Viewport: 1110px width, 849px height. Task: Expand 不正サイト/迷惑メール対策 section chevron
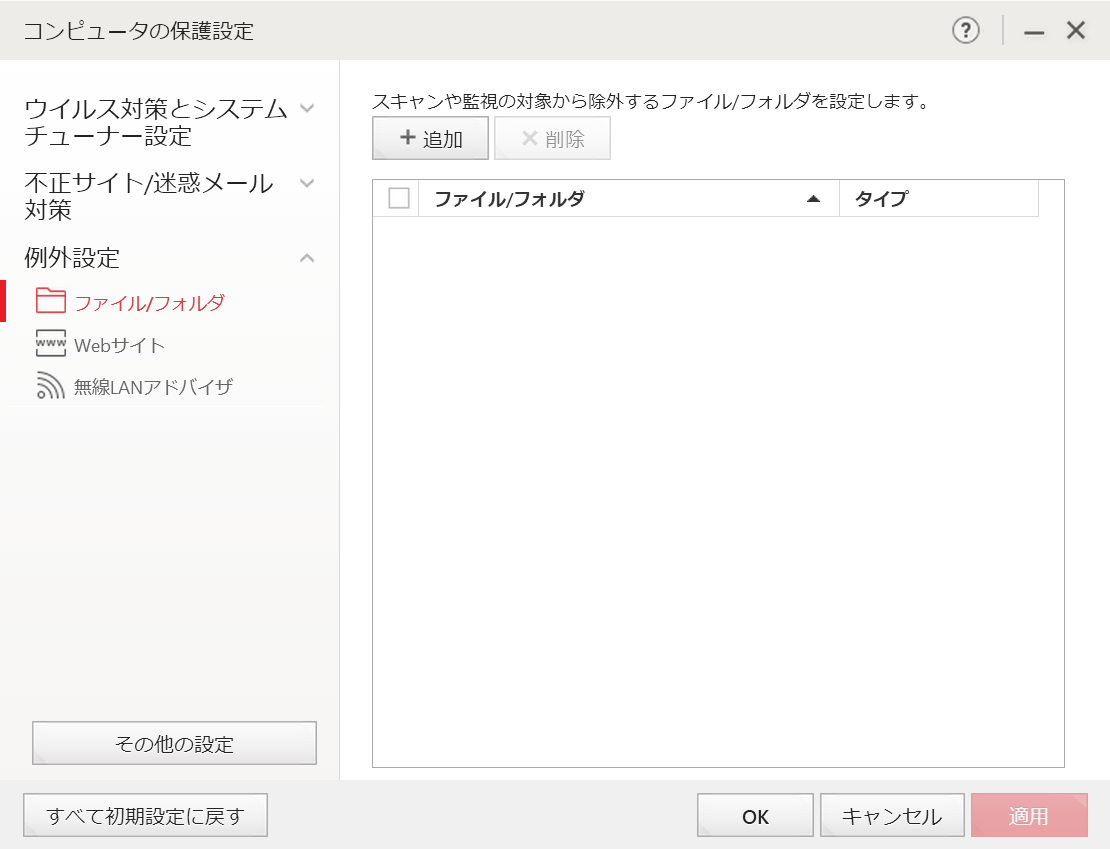point(308,183)
